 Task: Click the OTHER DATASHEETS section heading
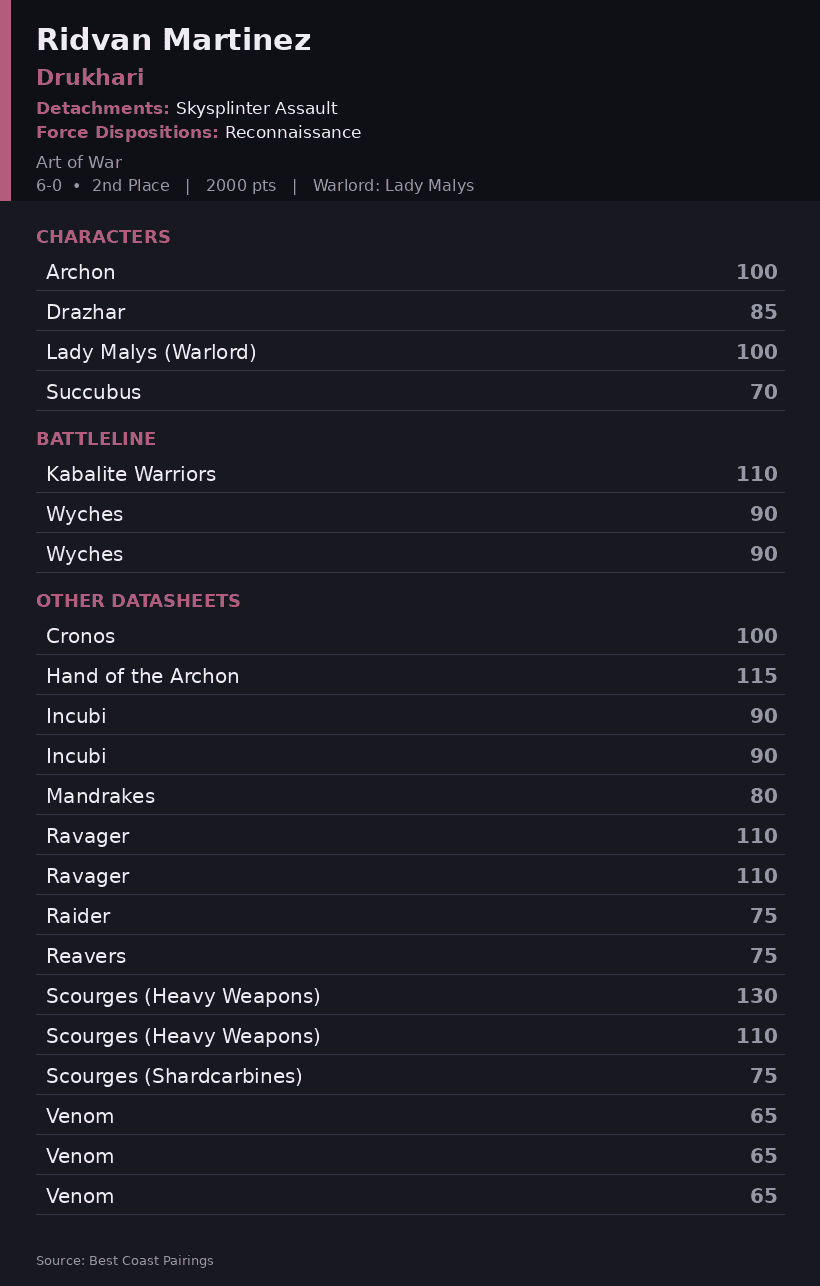point(138,601)
